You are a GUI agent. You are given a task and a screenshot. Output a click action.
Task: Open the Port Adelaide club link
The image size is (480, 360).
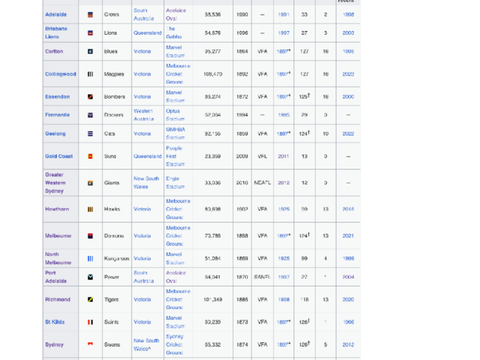click(56, 277)
